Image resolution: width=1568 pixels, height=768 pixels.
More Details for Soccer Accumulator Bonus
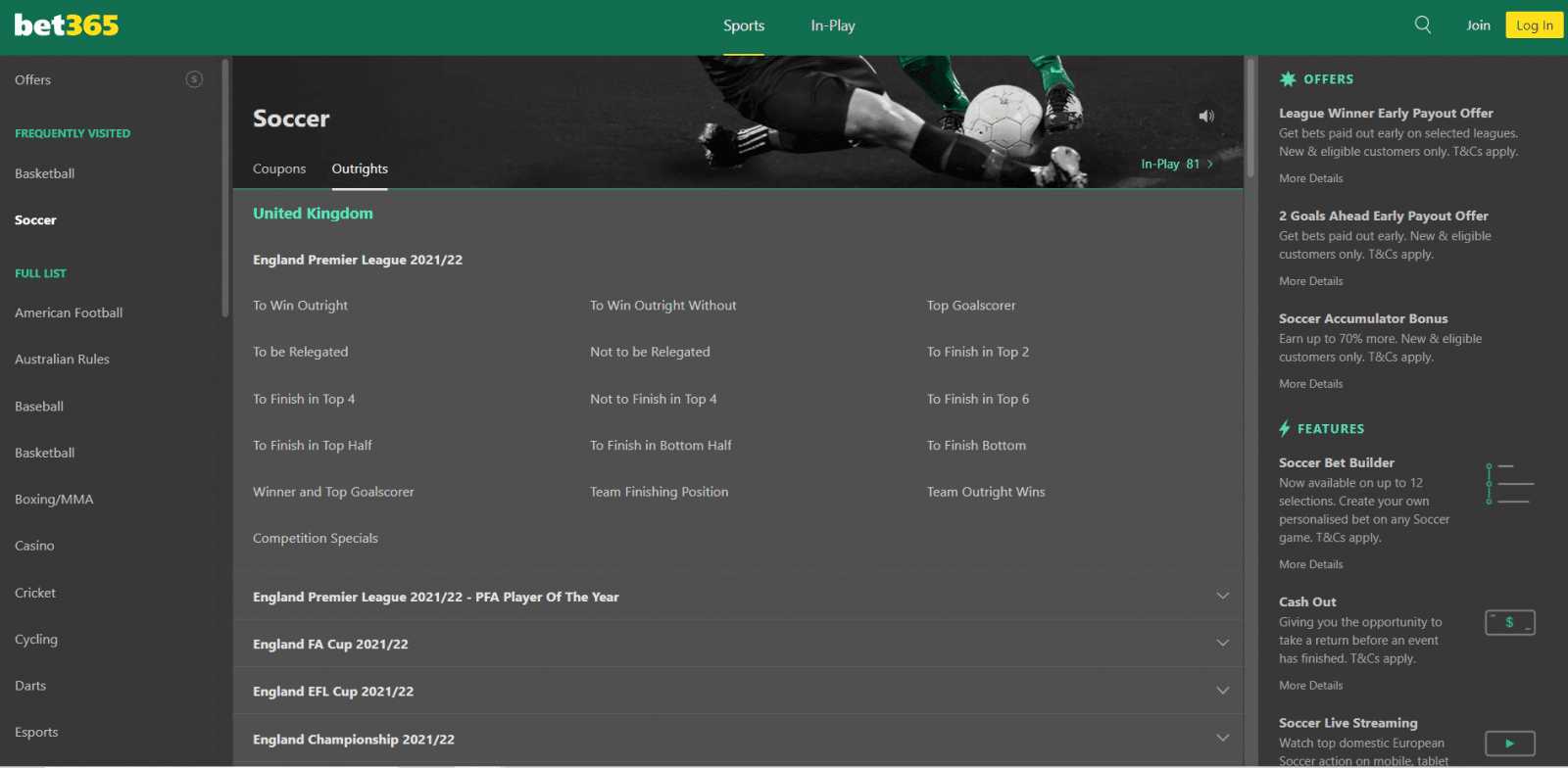point(1311,384)
